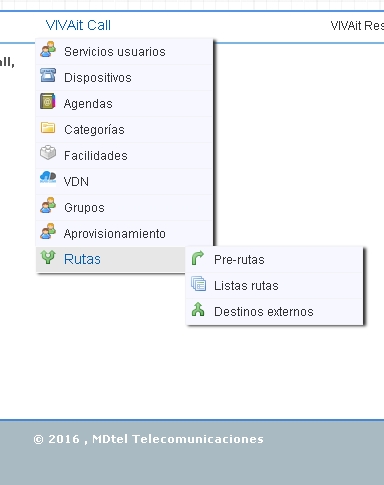Screen dimensions: 384x485
Task: Click the Aprovisionamiento users icon
Action: pos(48,231)
